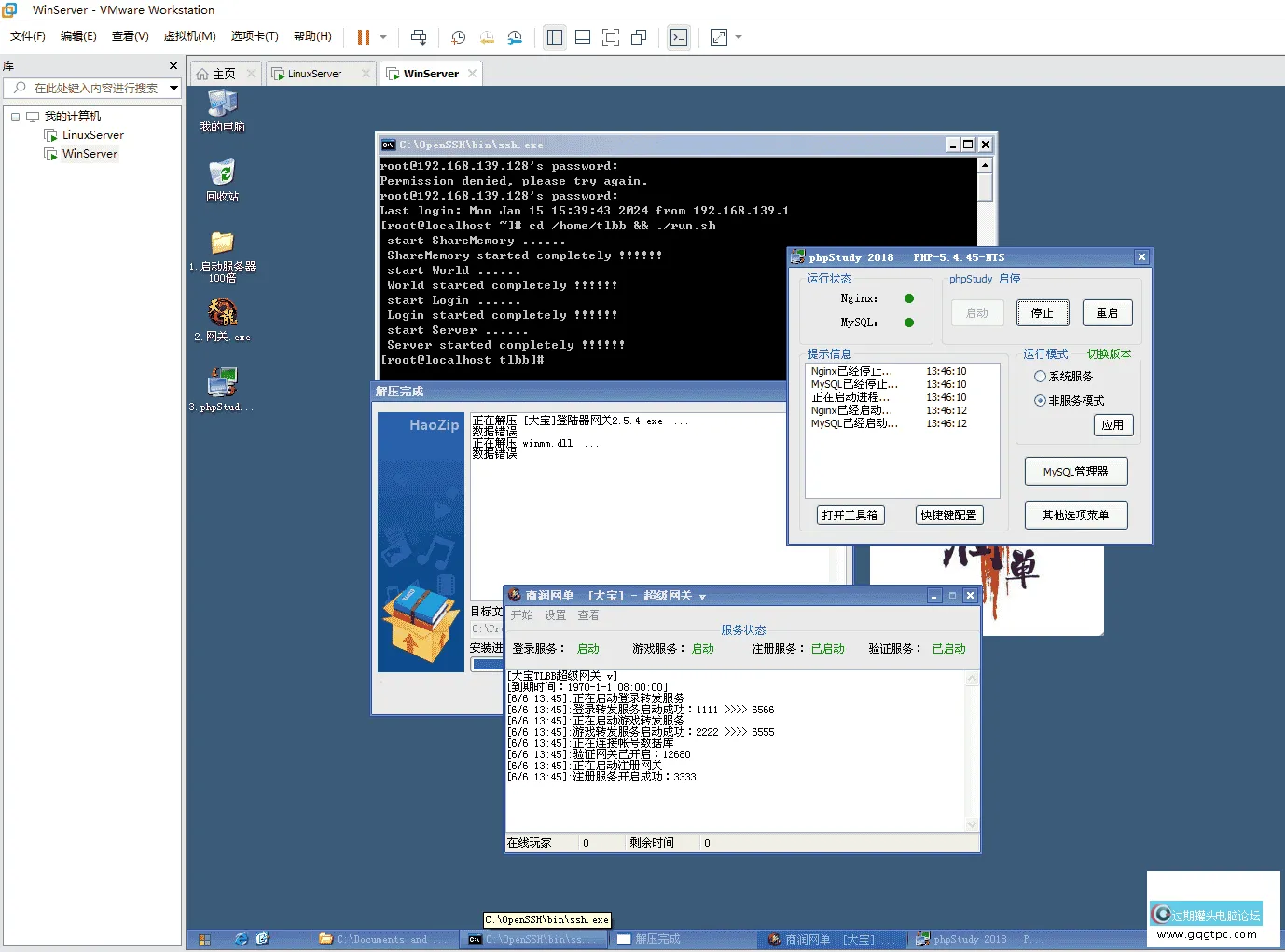Open the MySQL管理器 button
1285x952 pixels.
click(1075, 472)
